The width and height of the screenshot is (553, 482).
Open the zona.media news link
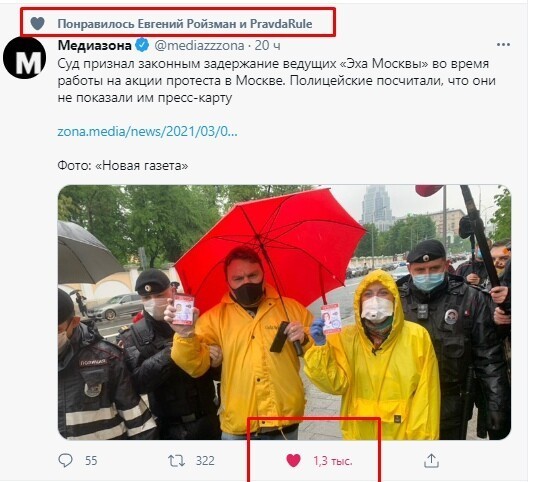point(147,132)
